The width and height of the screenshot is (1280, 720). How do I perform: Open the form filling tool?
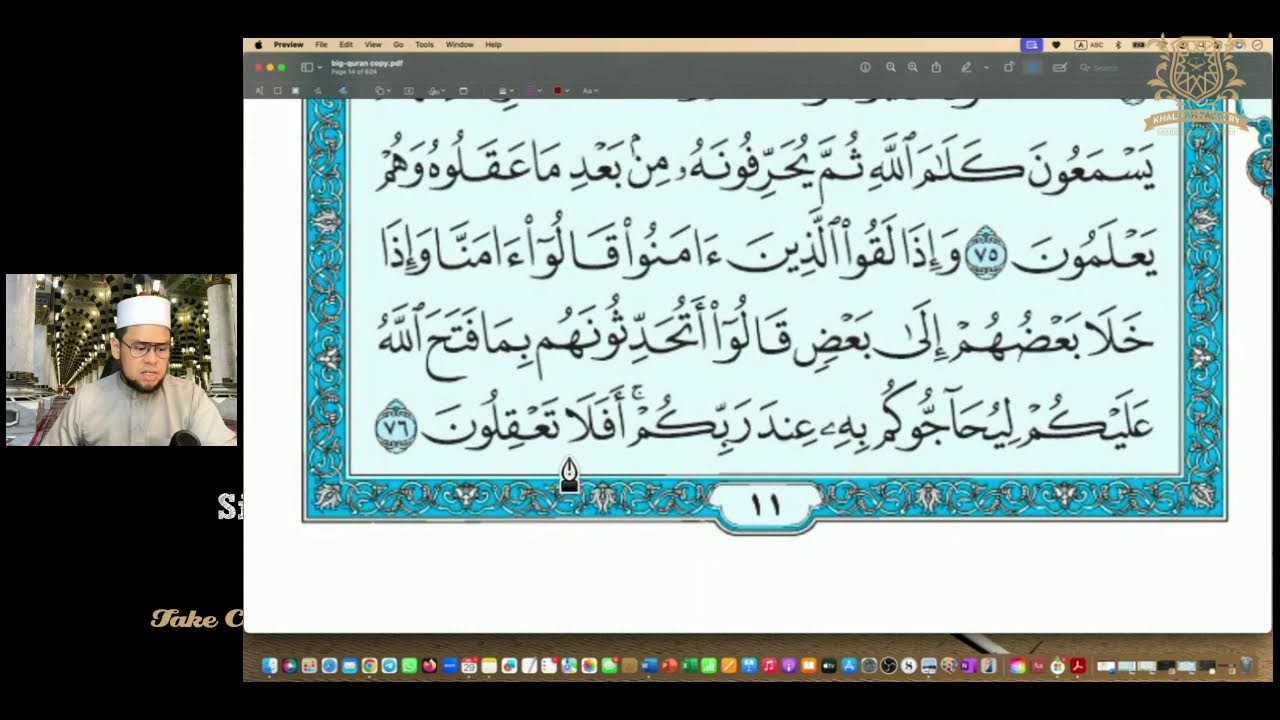pos(1059,67)
